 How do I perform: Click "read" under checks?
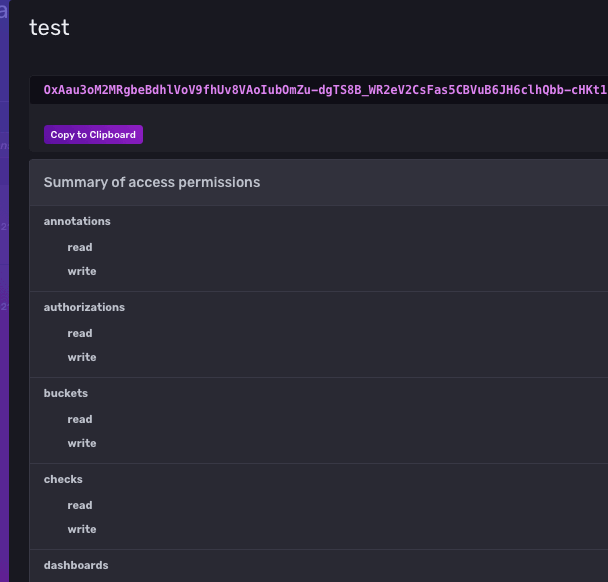80,505
